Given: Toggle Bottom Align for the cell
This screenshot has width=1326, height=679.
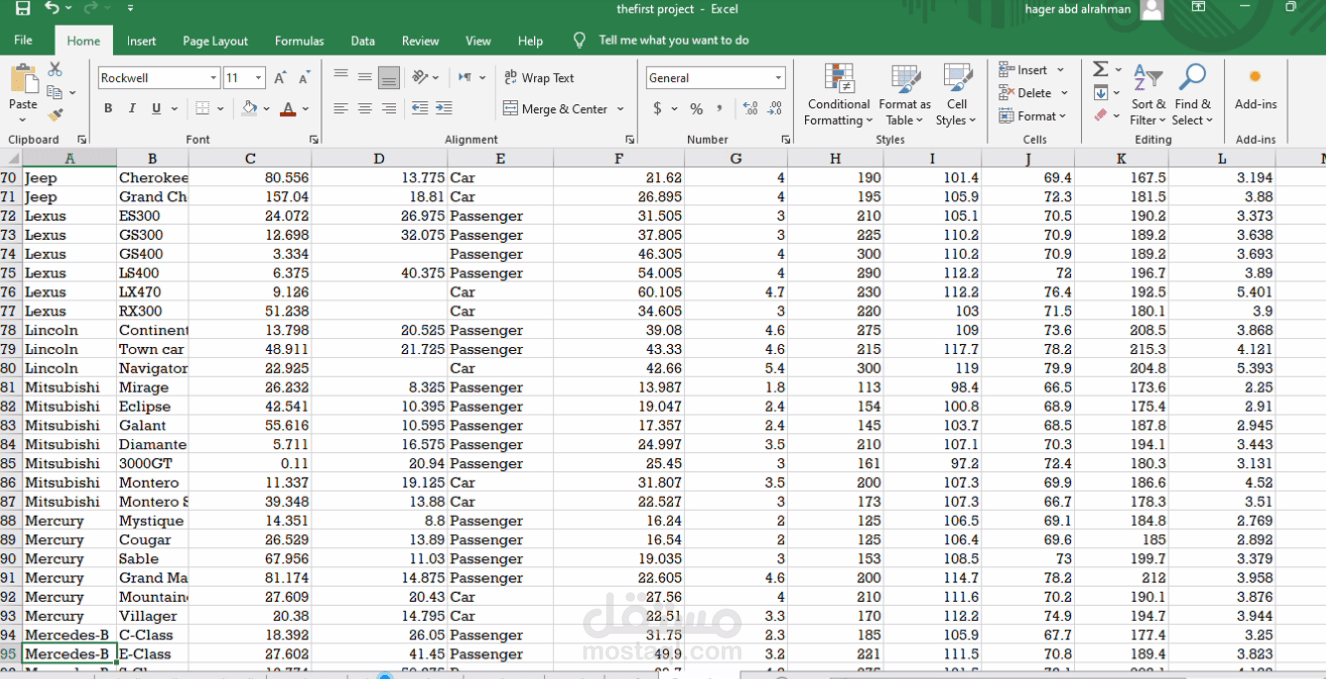Looking at the screenshot, I should [389, 77].
